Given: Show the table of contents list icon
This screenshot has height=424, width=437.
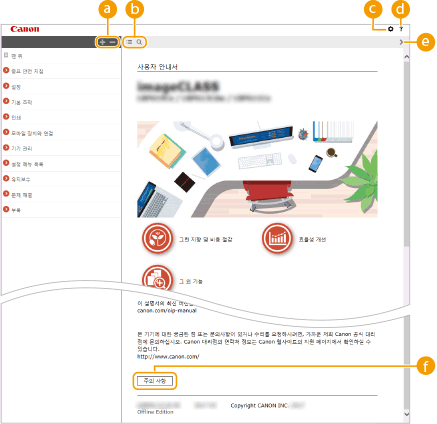Looking at the screenshot, I should (129, 42).
